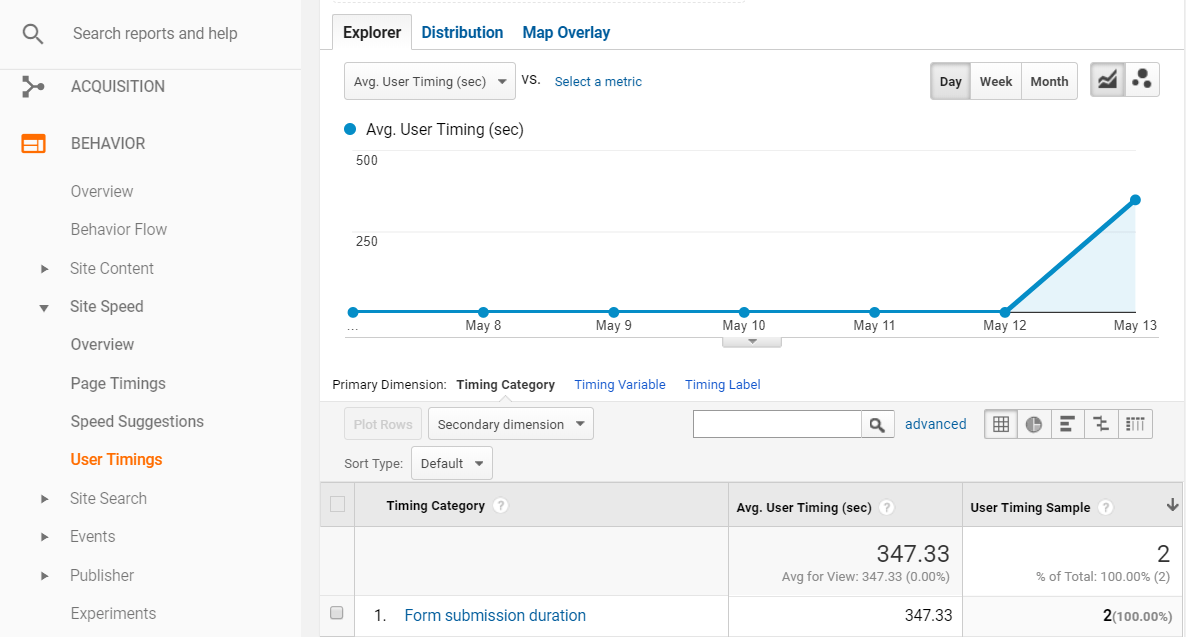Switch to the motion chart mode
The width and height of the screenshot is (1186, 637).
(x=1141, y=79)
